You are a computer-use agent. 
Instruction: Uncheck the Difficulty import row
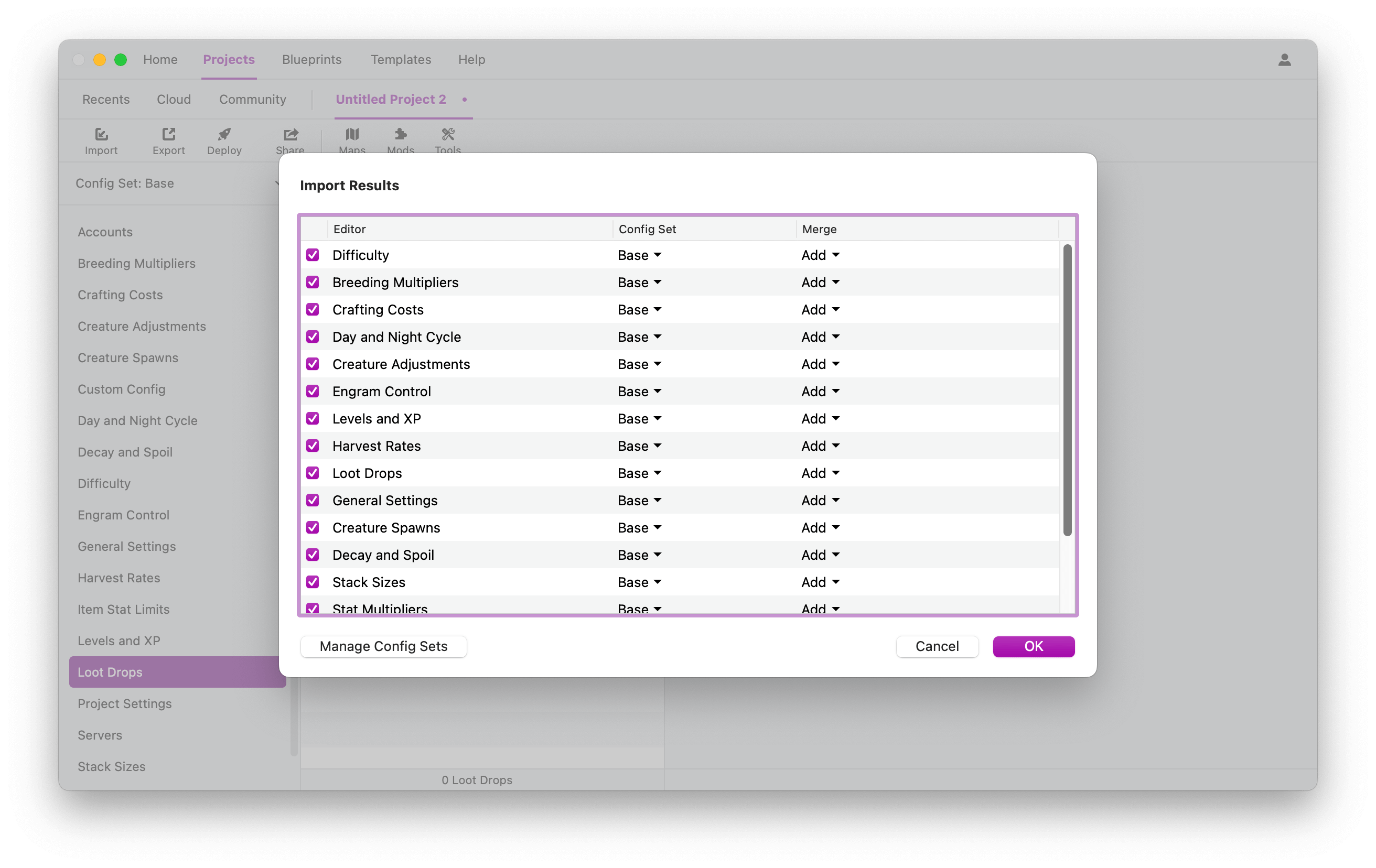point(313,255)
